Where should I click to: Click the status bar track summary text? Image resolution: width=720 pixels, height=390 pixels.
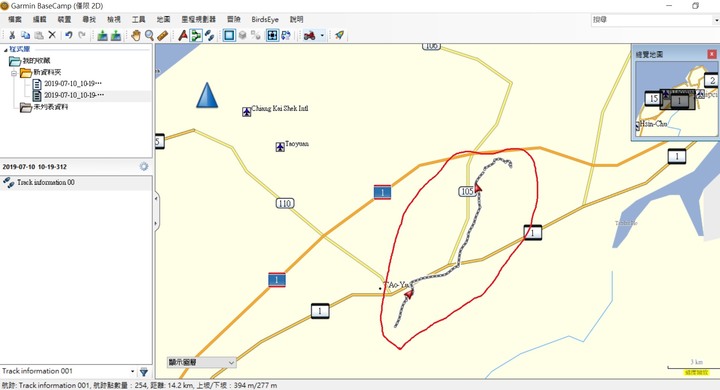pos(139,385)
